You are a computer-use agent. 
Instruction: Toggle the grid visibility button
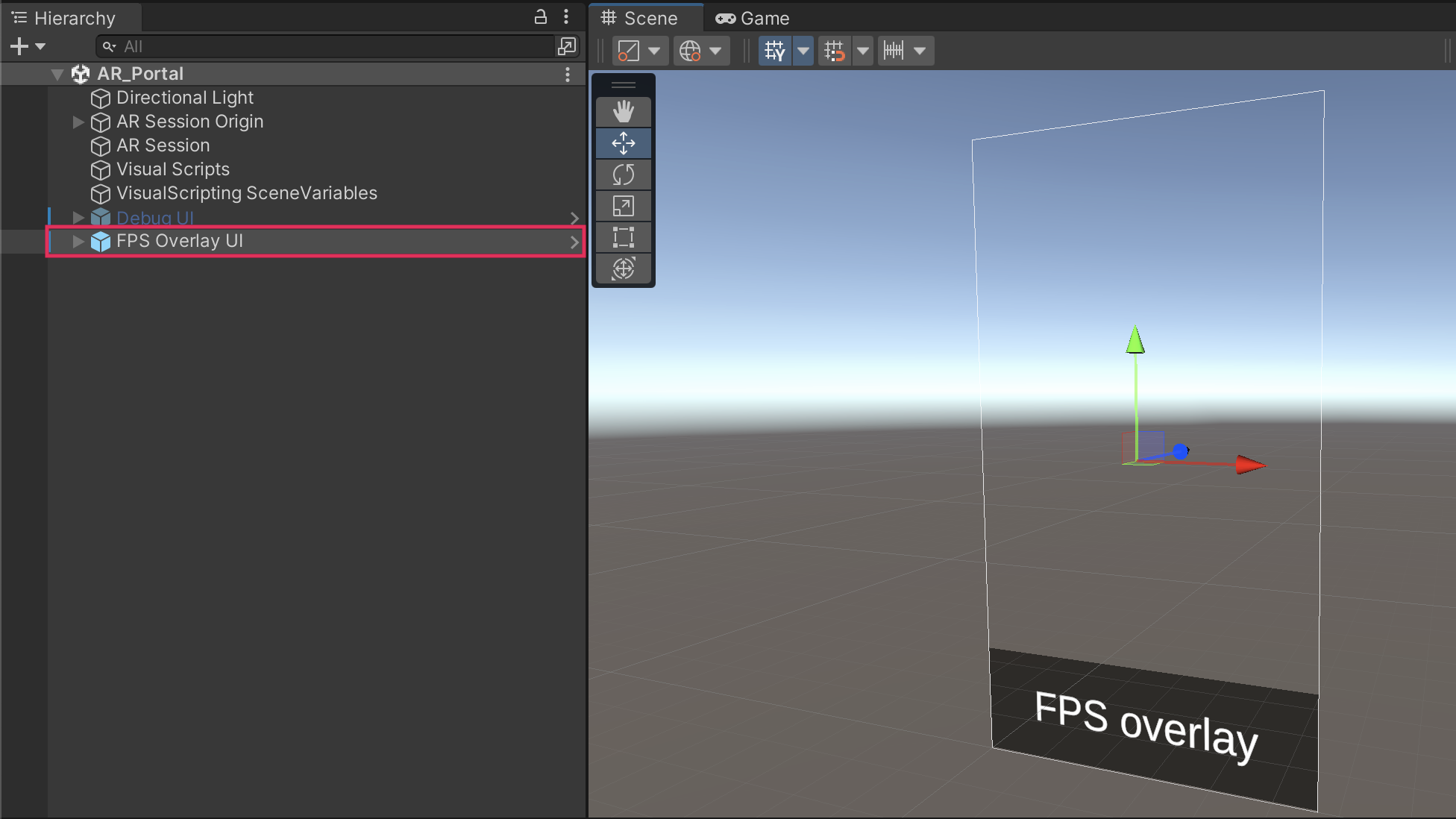(774, 51)
